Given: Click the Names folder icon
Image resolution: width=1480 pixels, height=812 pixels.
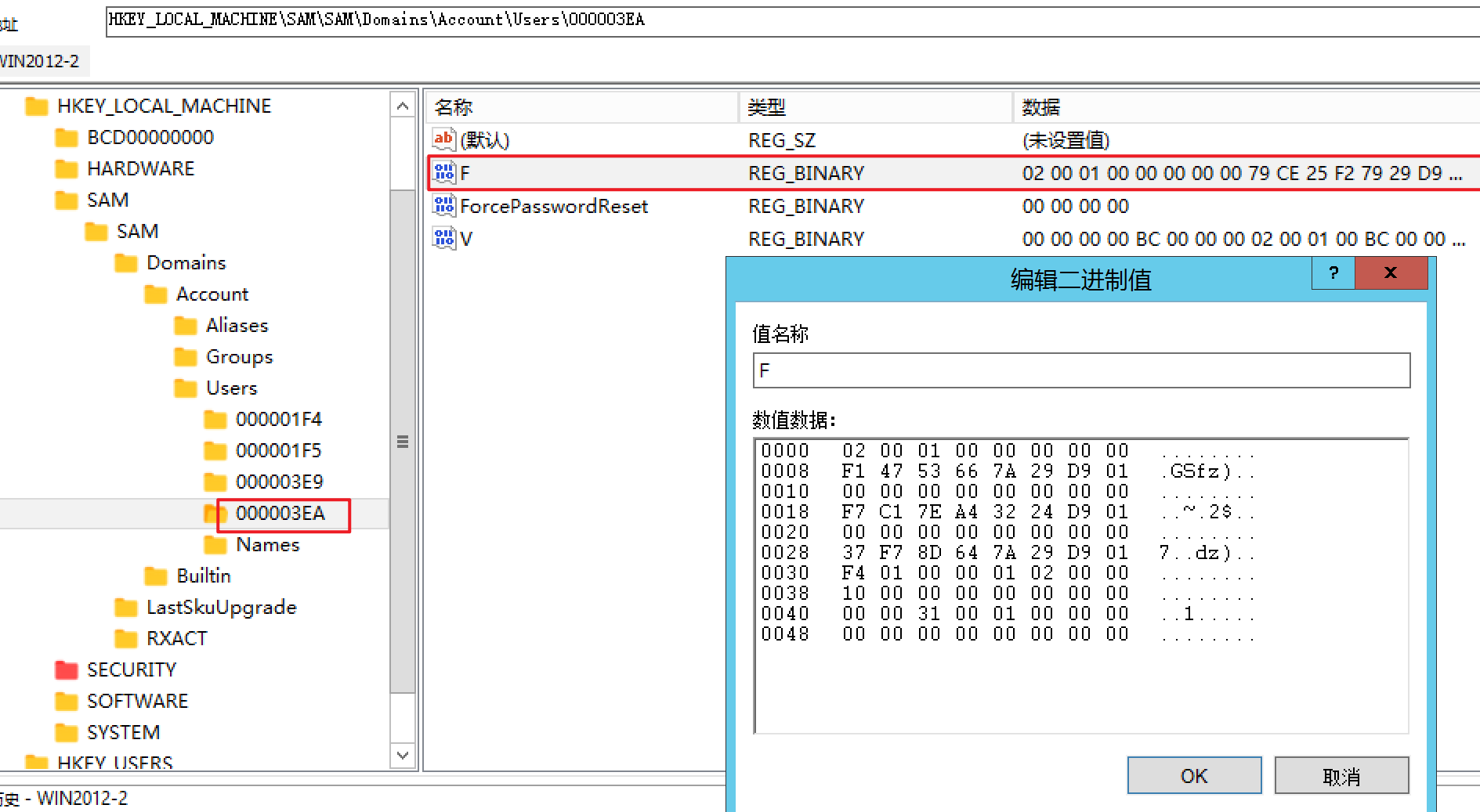Looking at the screenshot, I should tap(215, 544).
